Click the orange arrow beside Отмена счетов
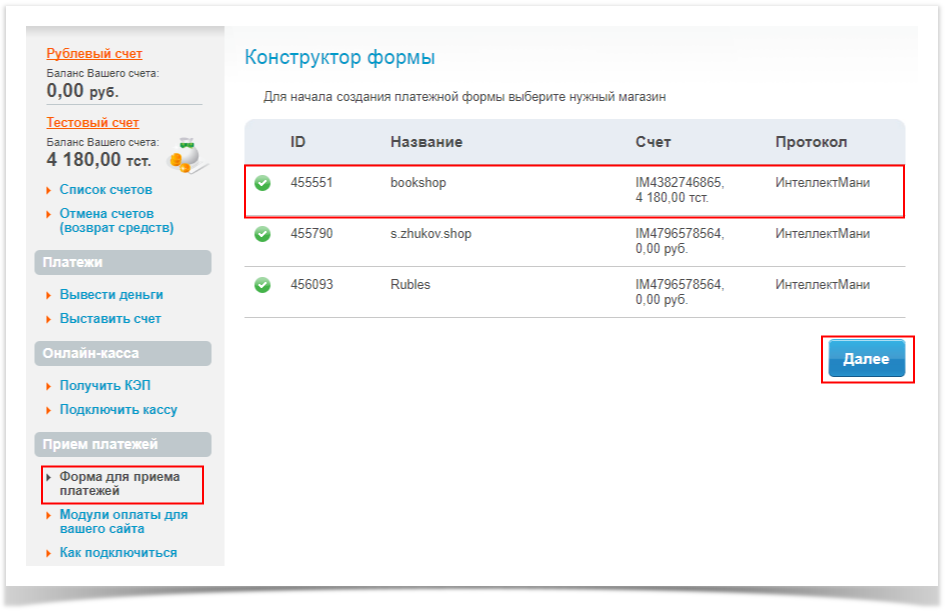 click(49, 214)
